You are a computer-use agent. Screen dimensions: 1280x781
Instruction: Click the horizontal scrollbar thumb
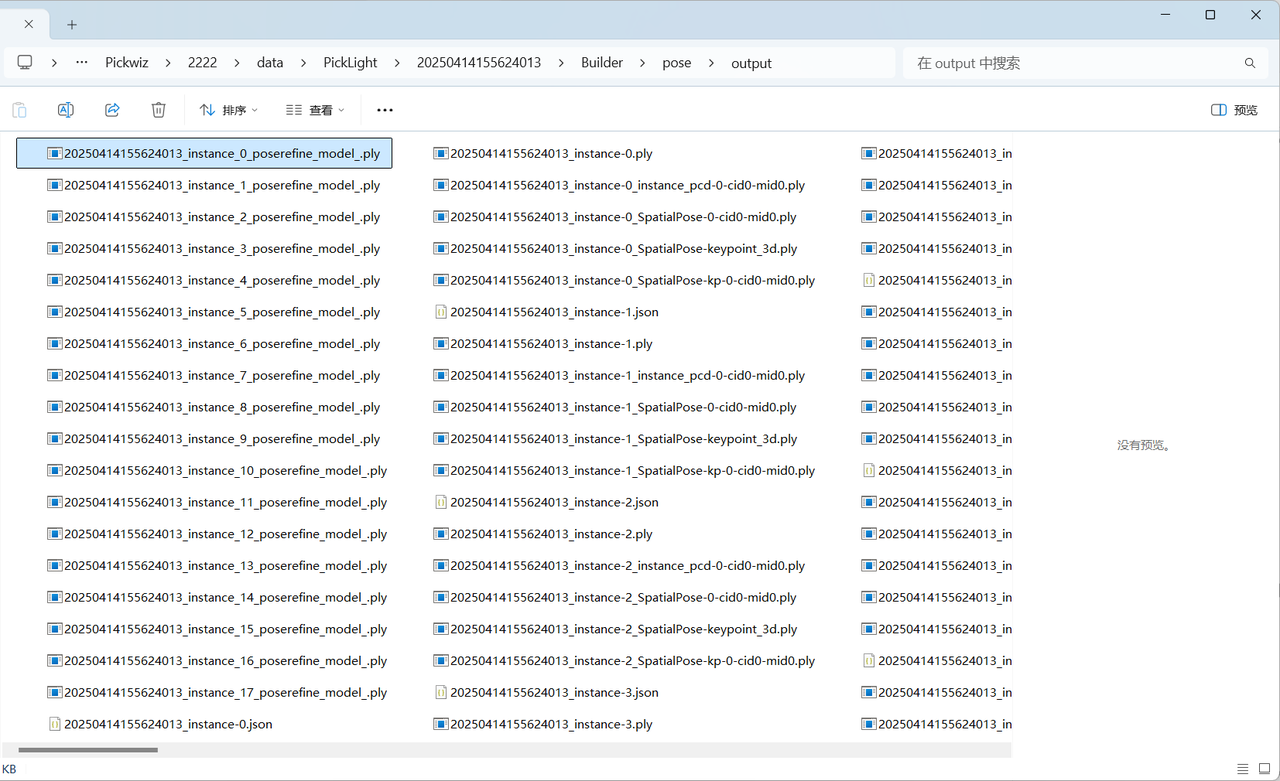[x=88, y=749]
